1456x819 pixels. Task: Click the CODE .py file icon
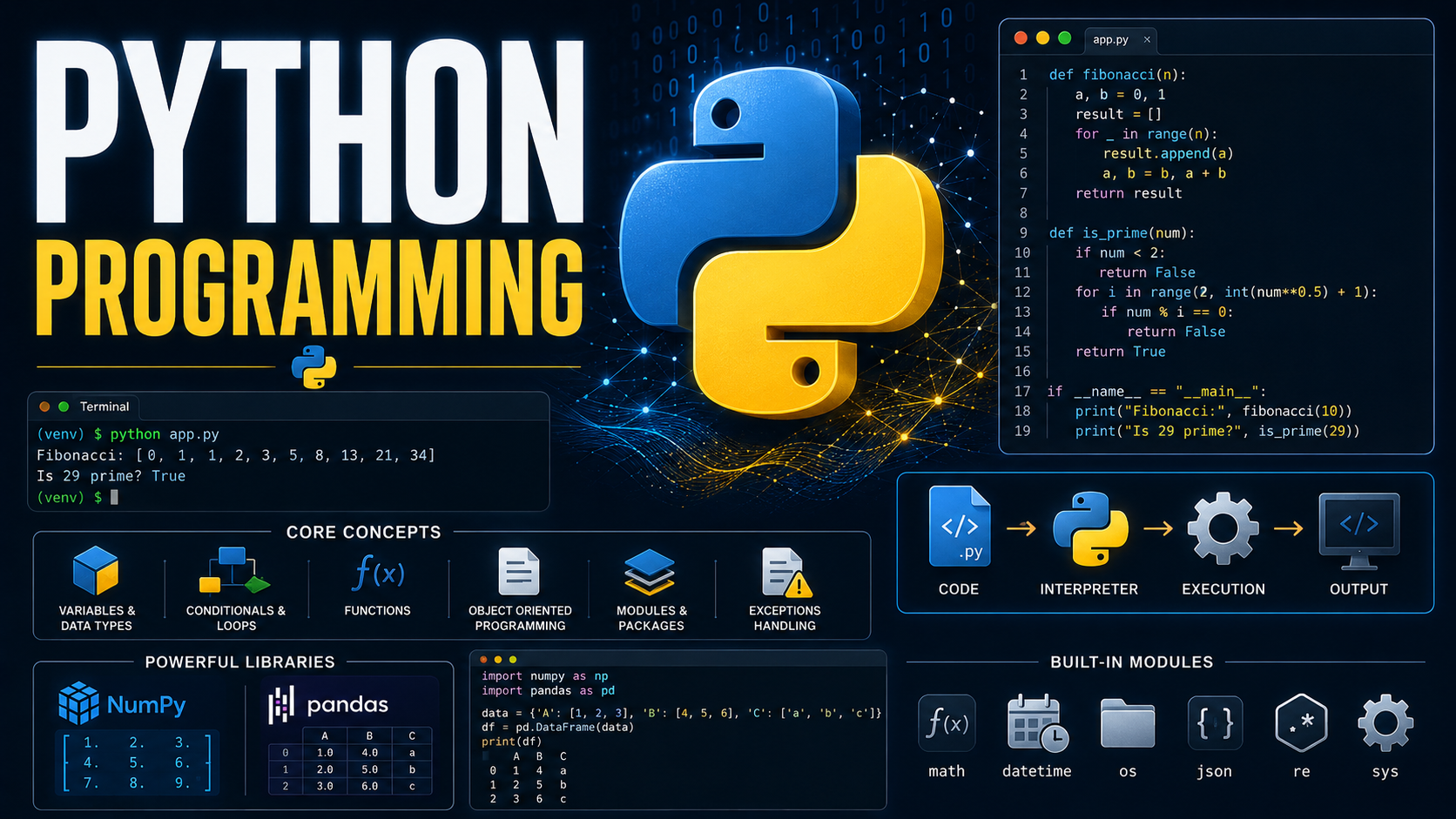(960, 527)
